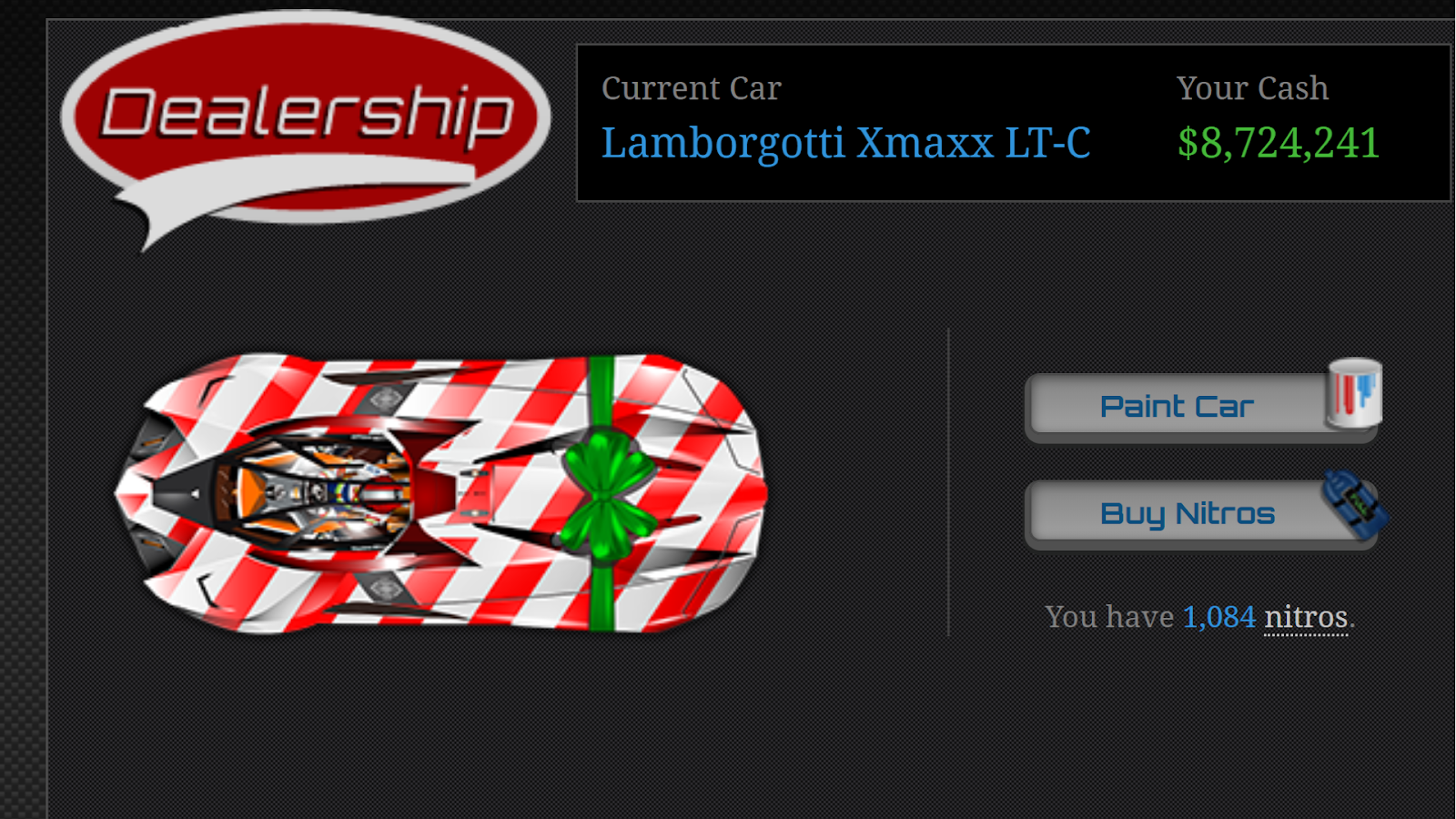Click the blue nitro canister icon
The image size is (1456, 819).
click(x=1355, y=503)
